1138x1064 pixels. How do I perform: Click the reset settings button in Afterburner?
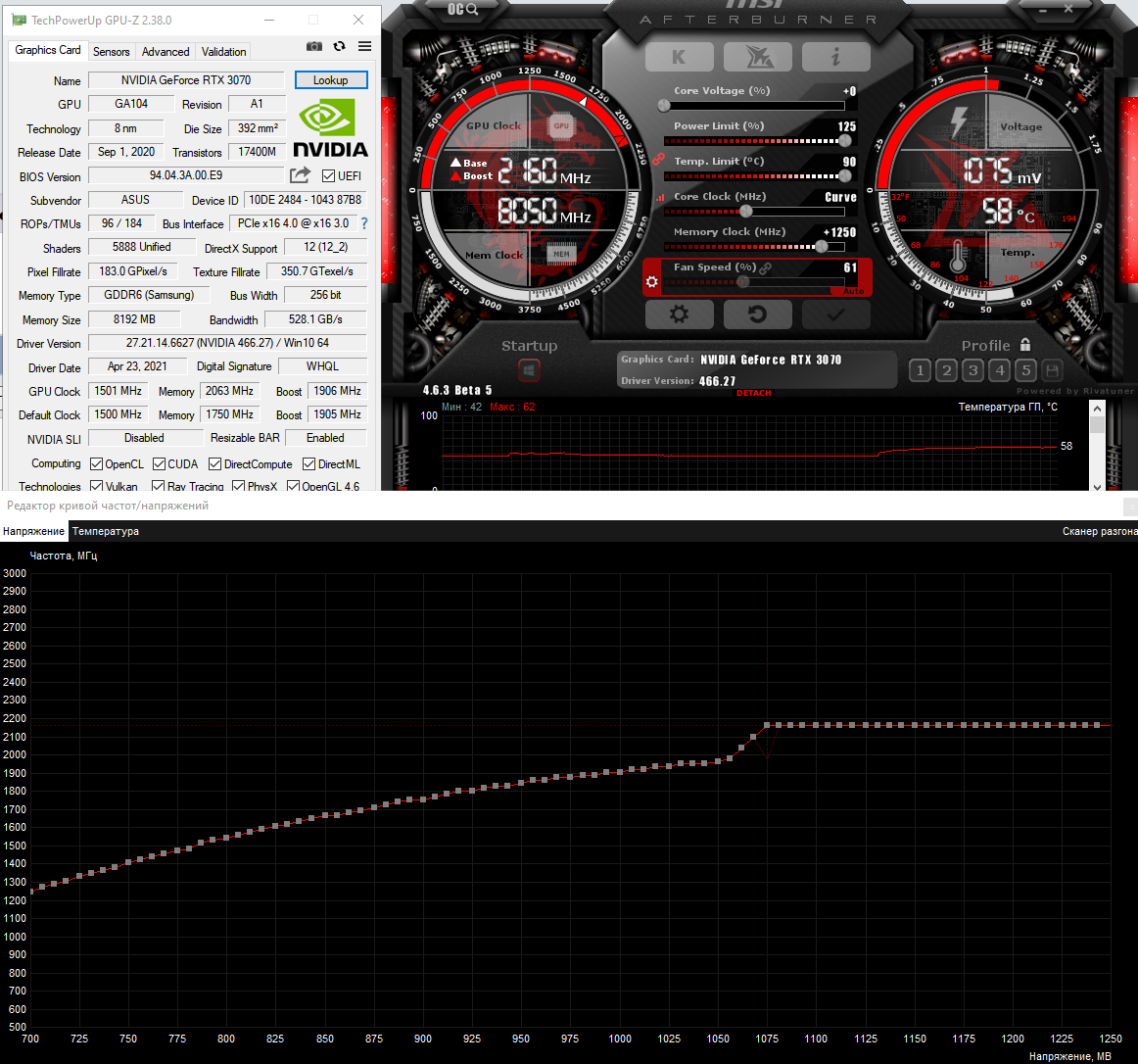pyautogui.click(x=758, y=314)
